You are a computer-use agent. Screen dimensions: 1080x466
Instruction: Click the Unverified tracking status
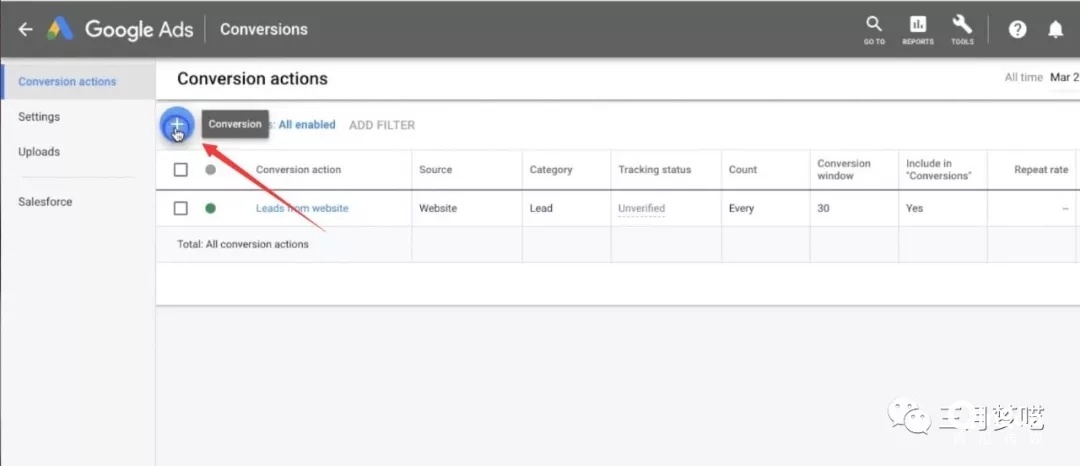pos(641,208)
